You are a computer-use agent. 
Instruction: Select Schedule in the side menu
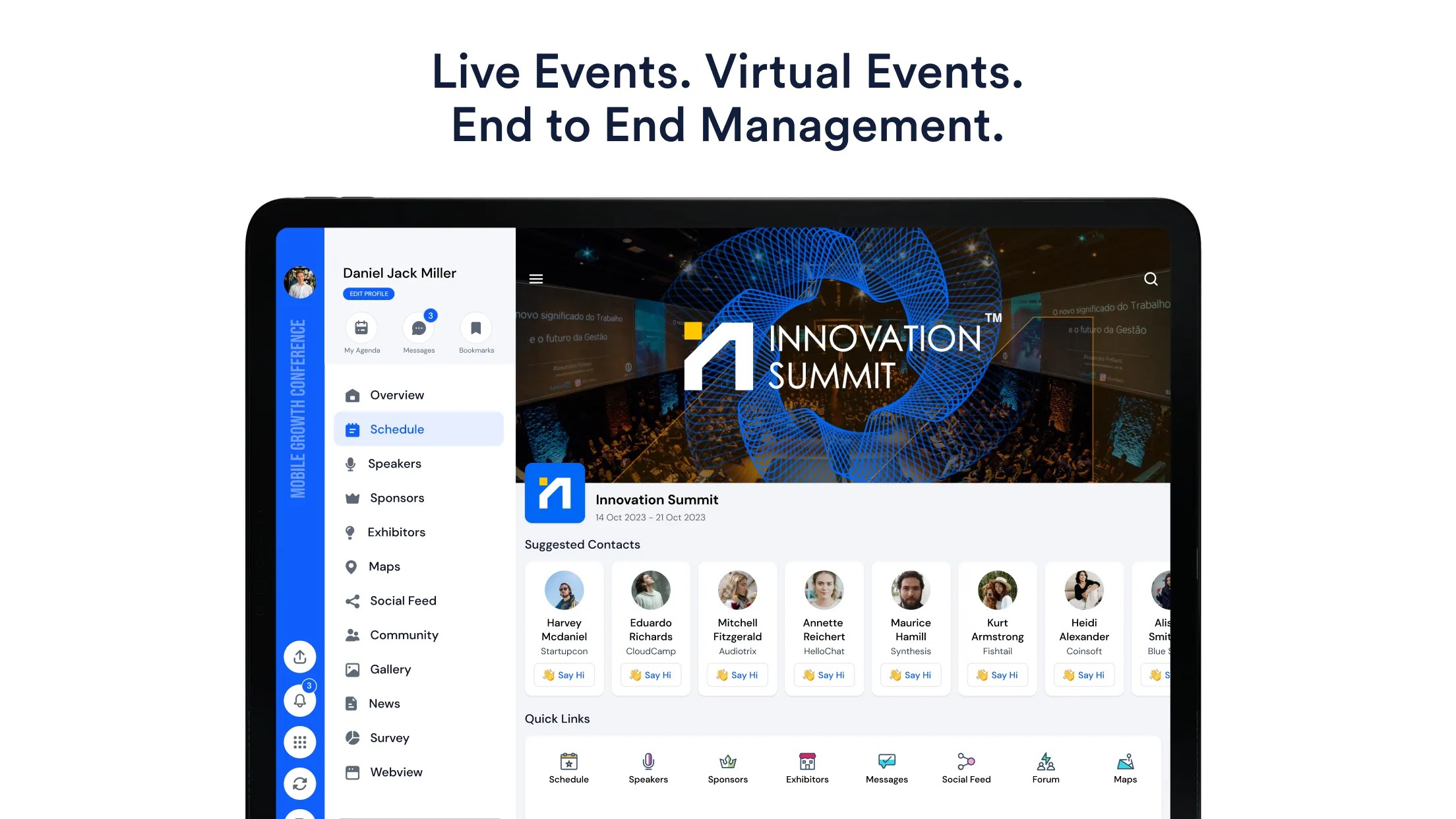point(419,429)
